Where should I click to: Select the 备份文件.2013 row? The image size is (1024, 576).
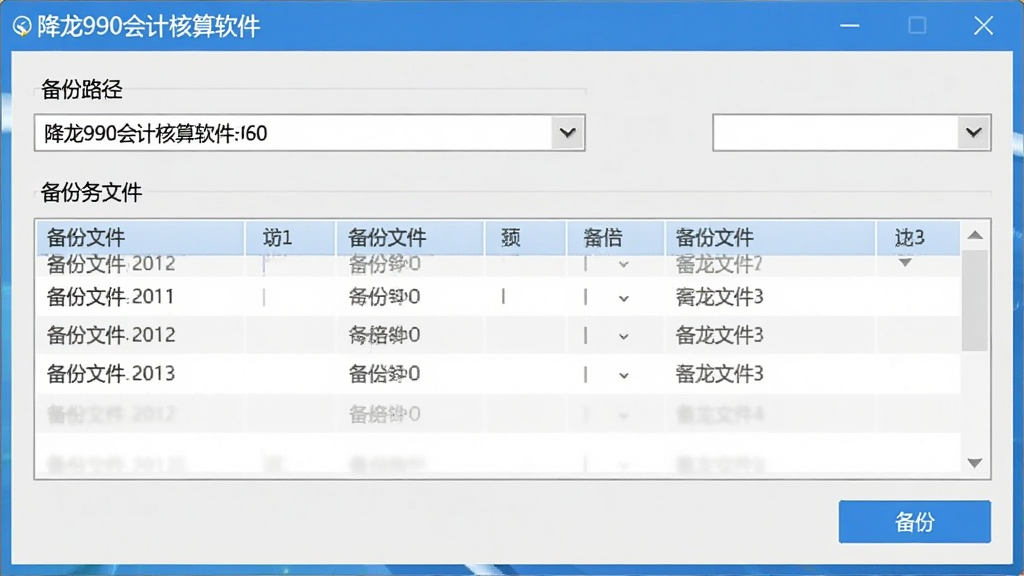click(x=498, y=374)
